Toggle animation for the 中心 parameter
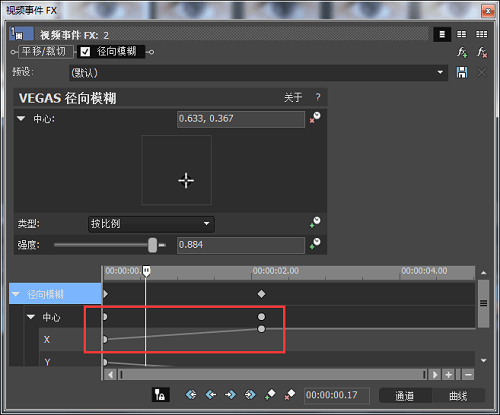 coord(315,117)
